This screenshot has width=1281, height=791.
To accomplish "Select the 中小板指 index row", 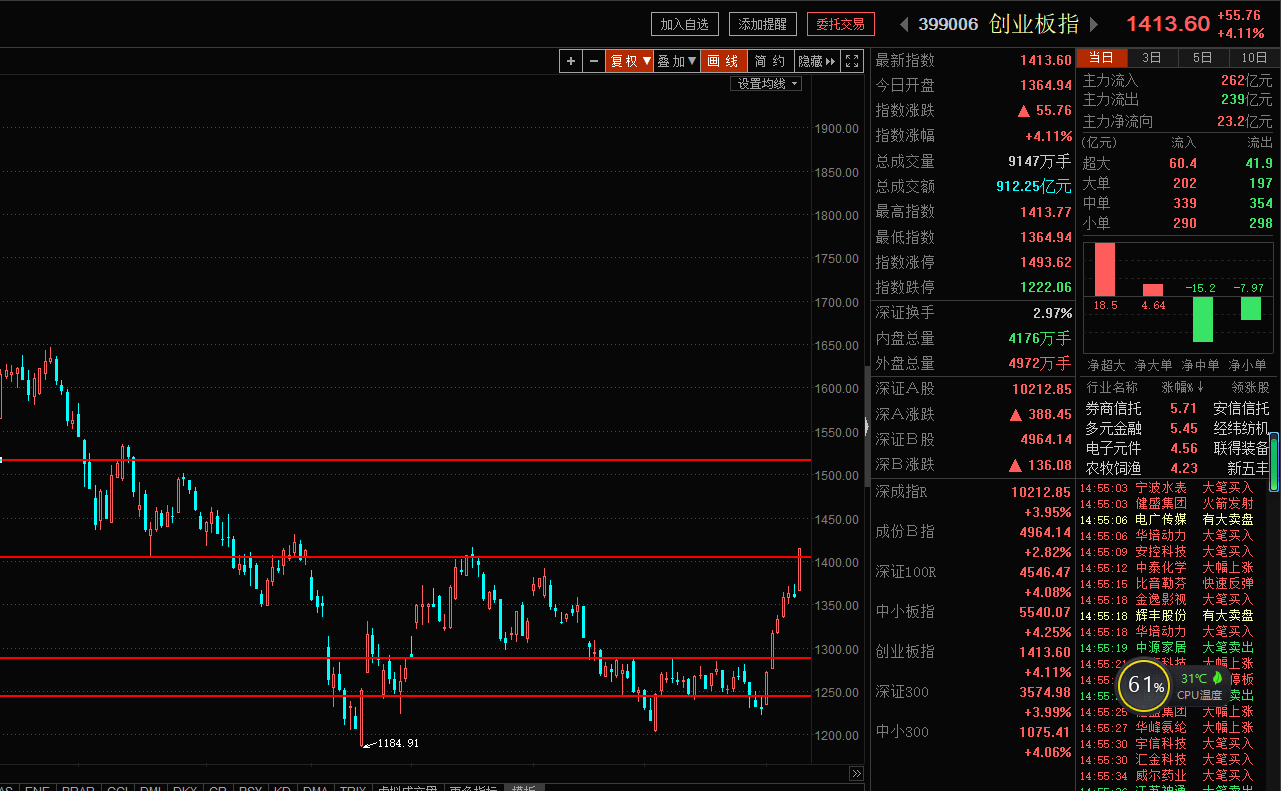I will tap(974, 621).
